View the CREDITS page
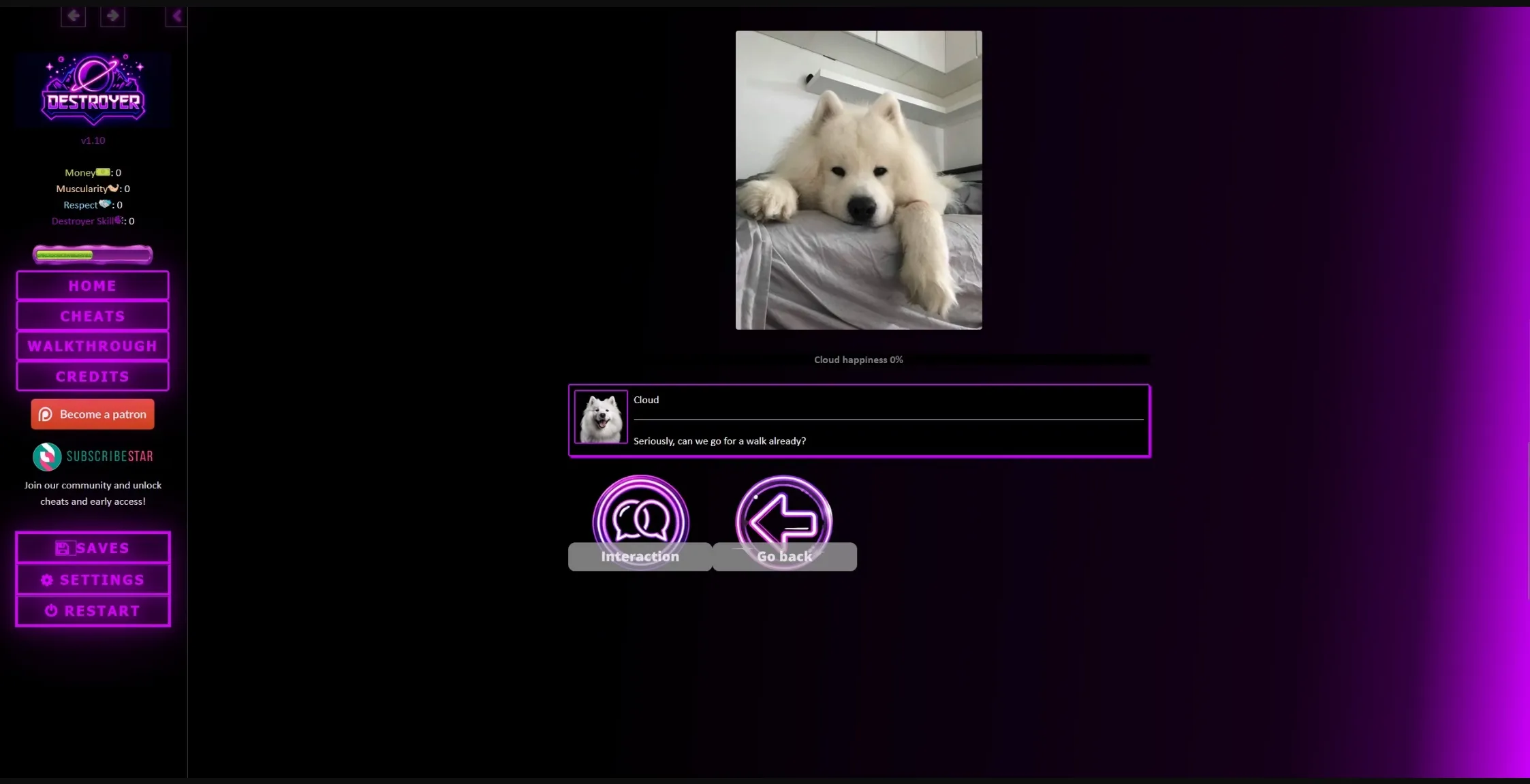 (x=93, y=376)
